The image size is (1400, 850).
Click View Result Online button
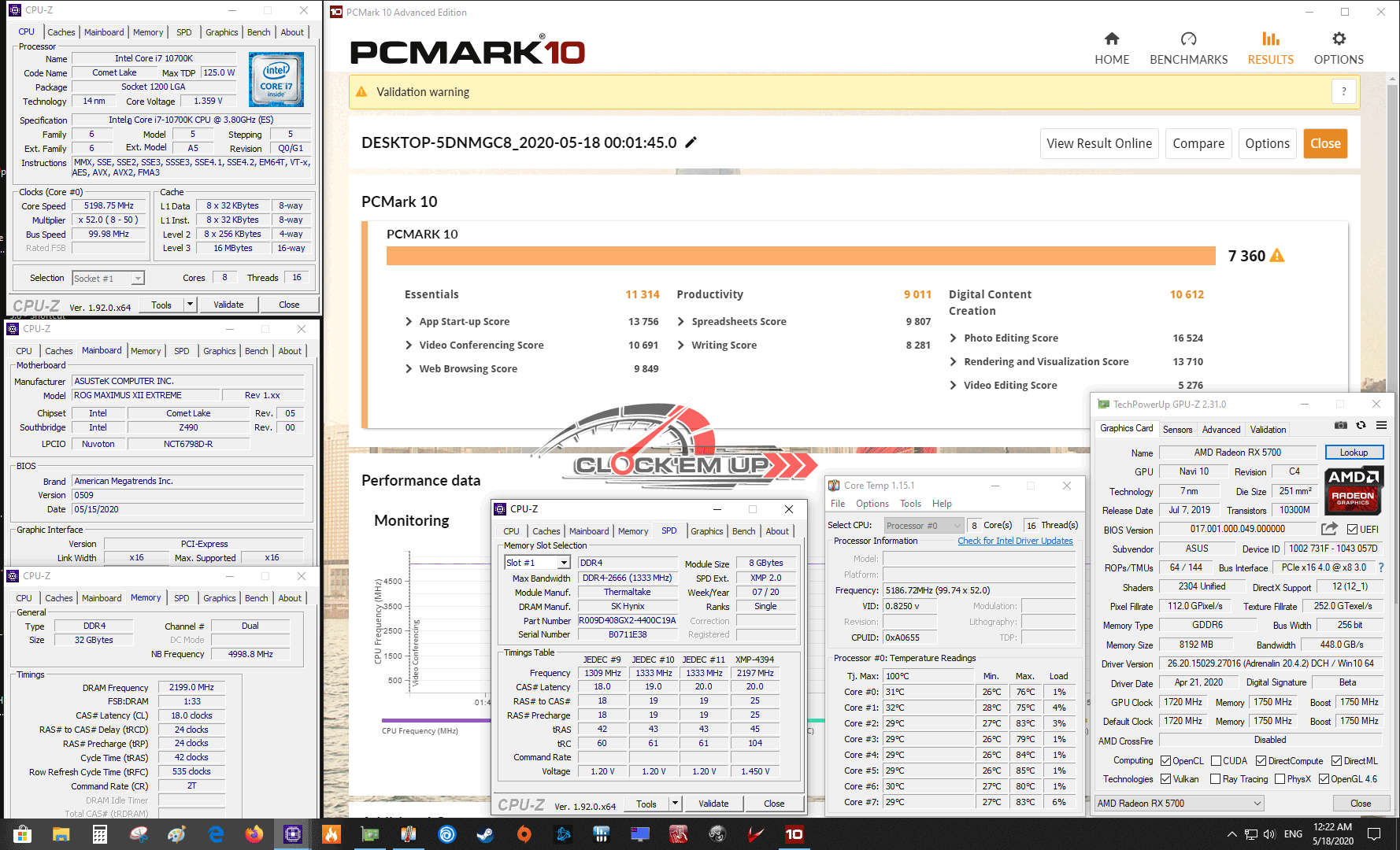(1099, 143)
